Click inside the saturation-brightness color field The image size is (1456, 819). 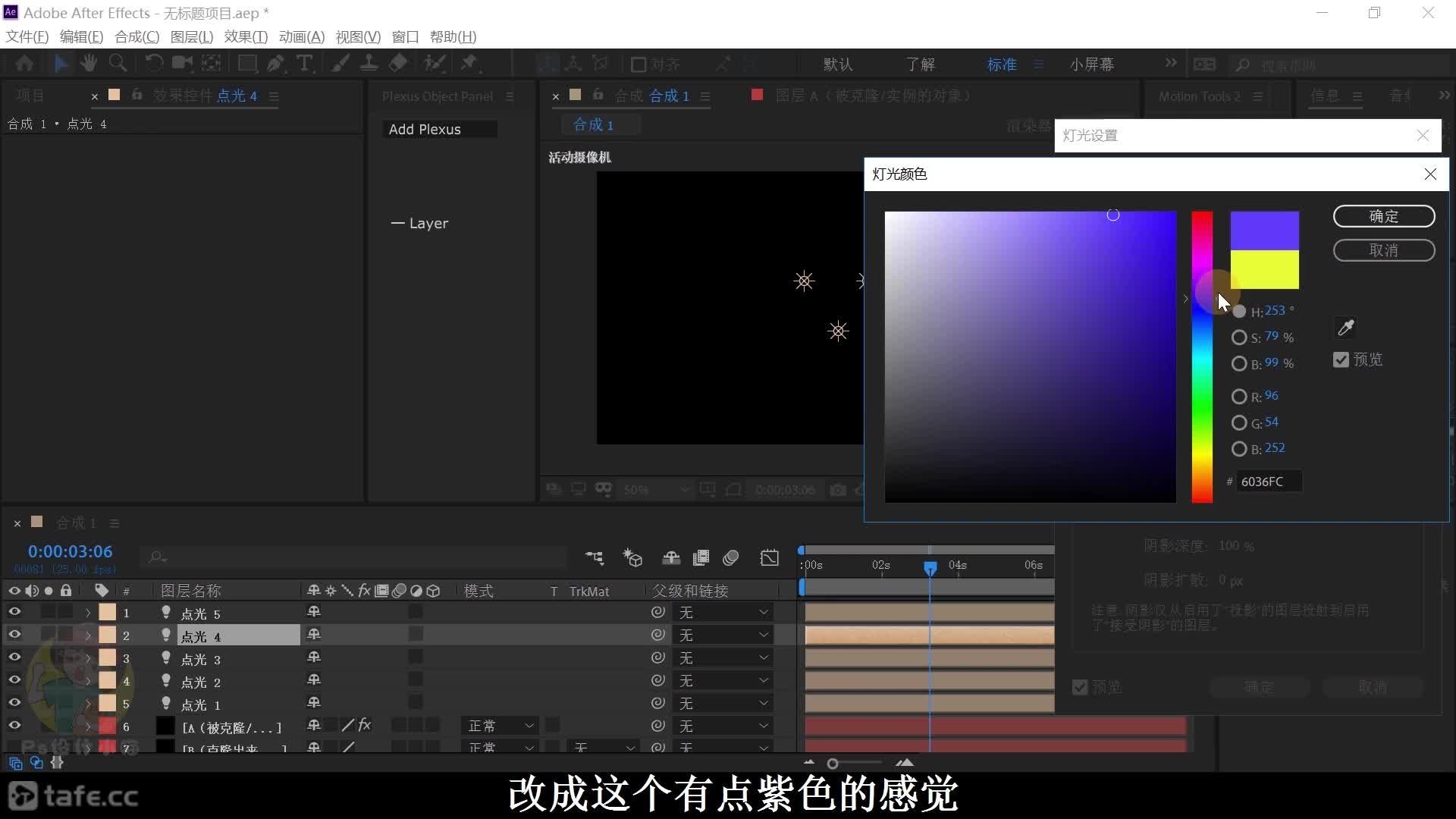pos(1030,356)
